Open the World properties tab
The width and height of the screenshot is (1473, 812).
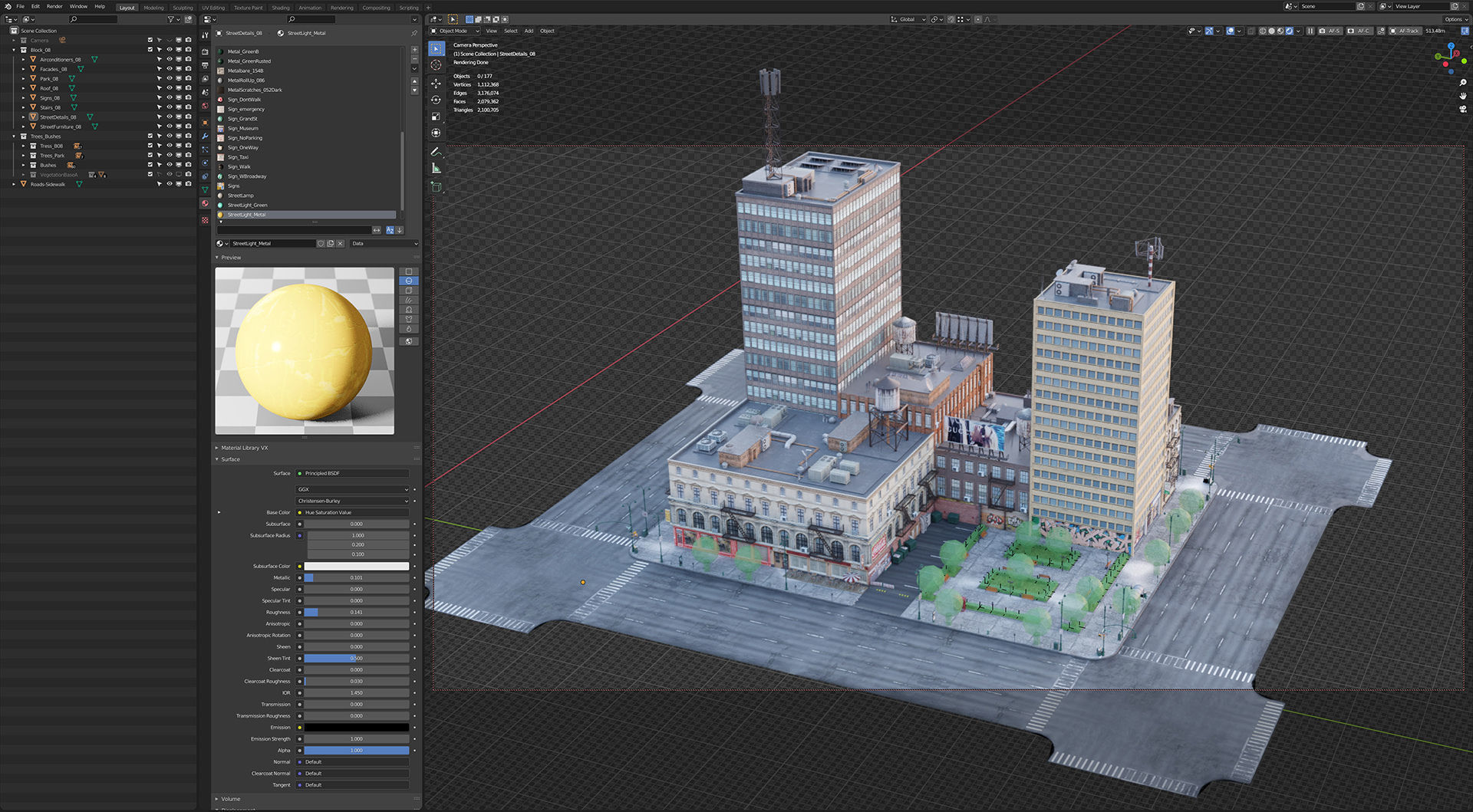pyautogui.click(x=205, y=106)
